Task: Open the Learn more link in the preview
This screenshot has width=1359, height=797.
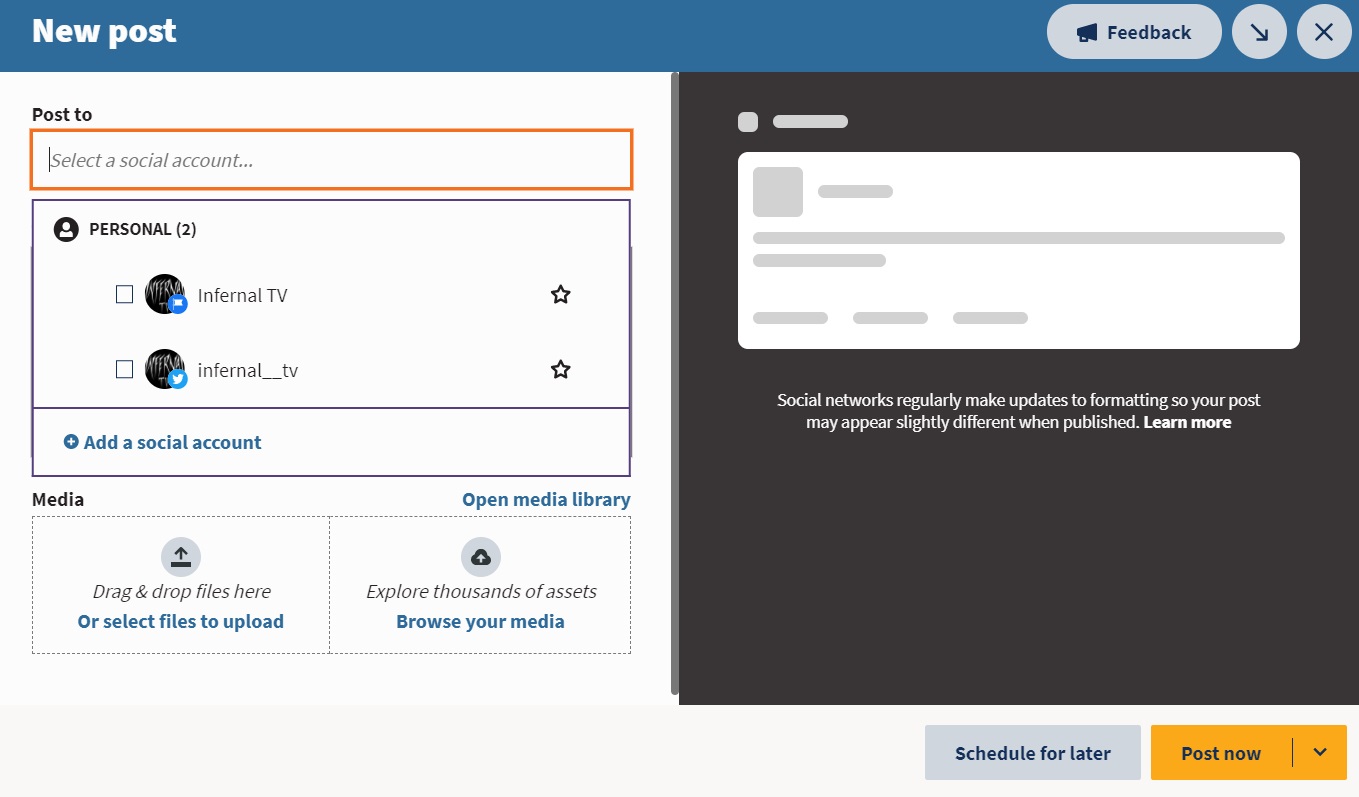Action: 1187,422
